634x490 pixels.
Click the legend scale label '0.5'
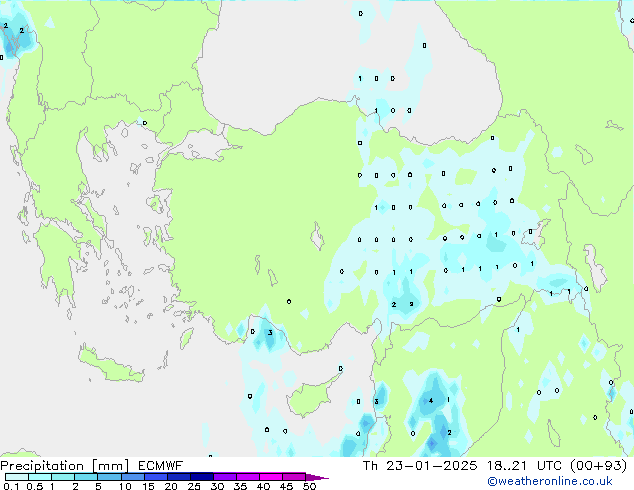34,486
